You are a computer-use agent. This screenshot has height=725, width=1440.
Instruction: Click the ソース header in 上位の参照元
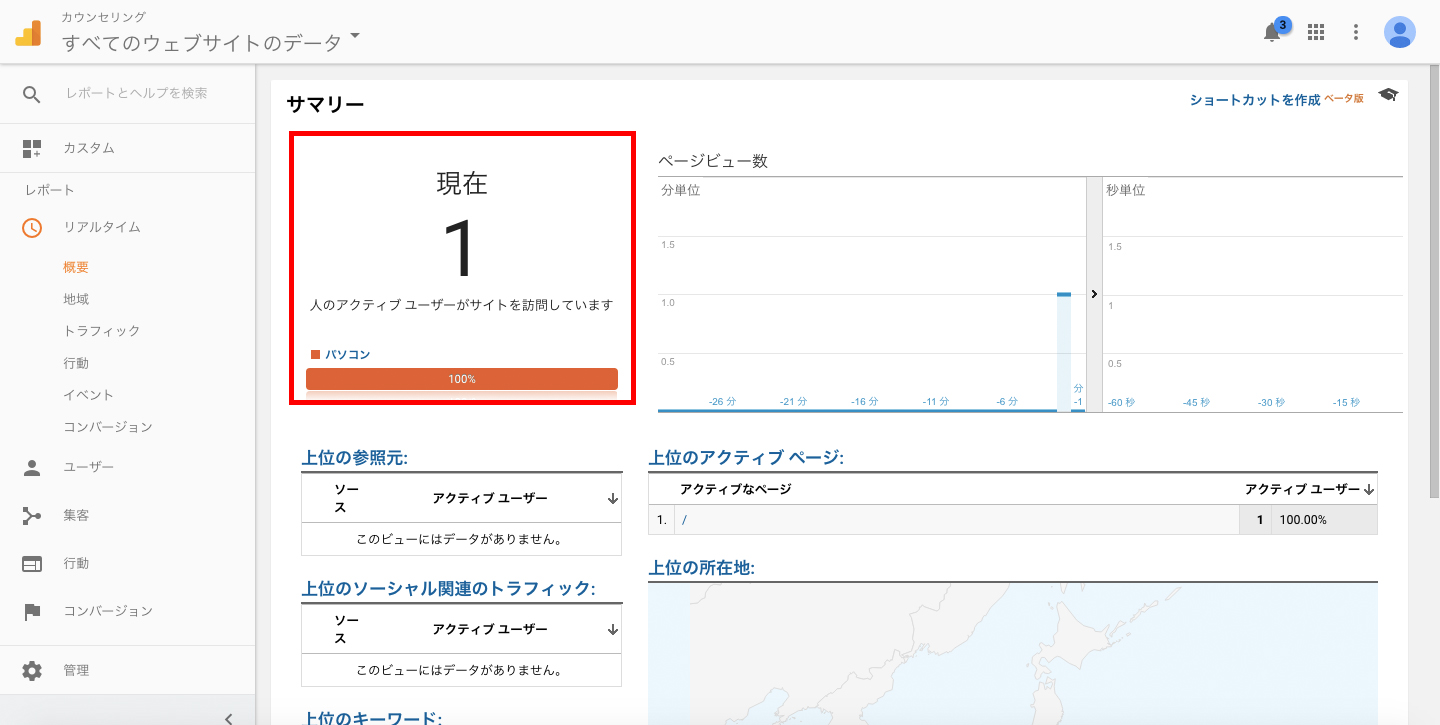pos(347,498)
